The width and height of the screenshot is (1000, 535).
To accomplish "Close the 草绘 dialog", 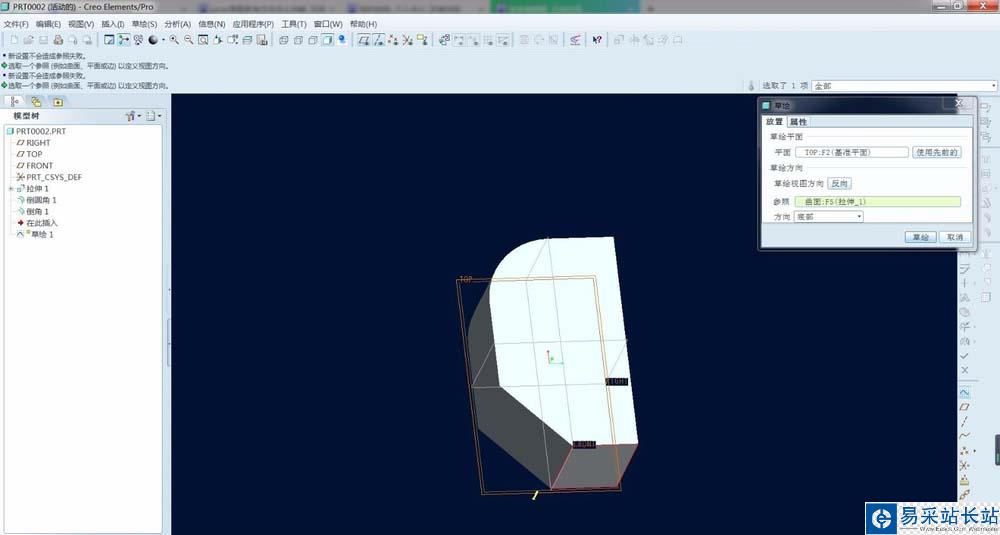I will [x=959, y=103].
